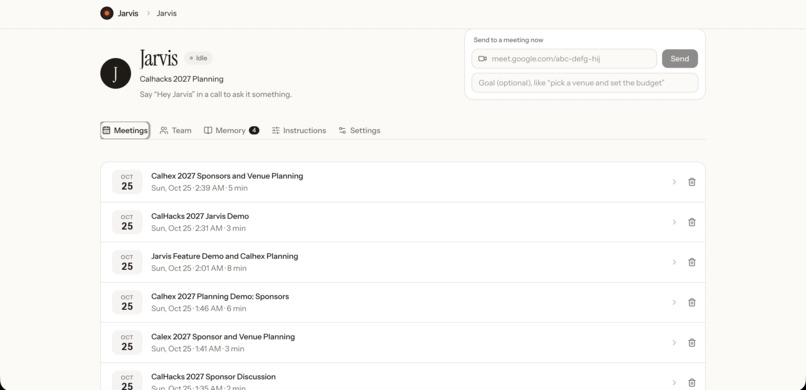
Task: Open chevron for Calhex 2027 Planning Demo: Sponsors
Action: click(x=674, y=302)
